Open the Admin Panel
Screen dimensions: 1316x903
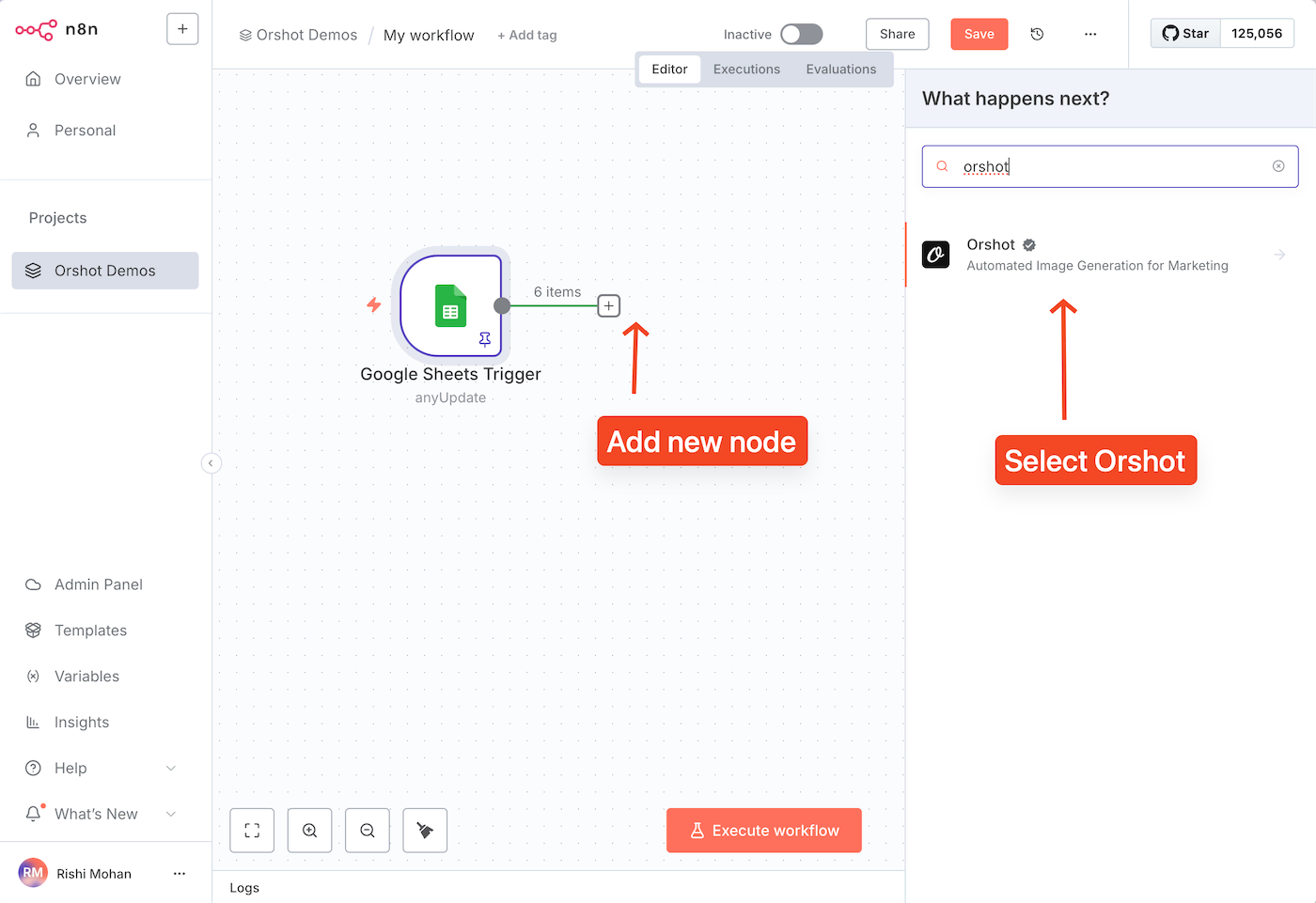(x=98, y=584)
